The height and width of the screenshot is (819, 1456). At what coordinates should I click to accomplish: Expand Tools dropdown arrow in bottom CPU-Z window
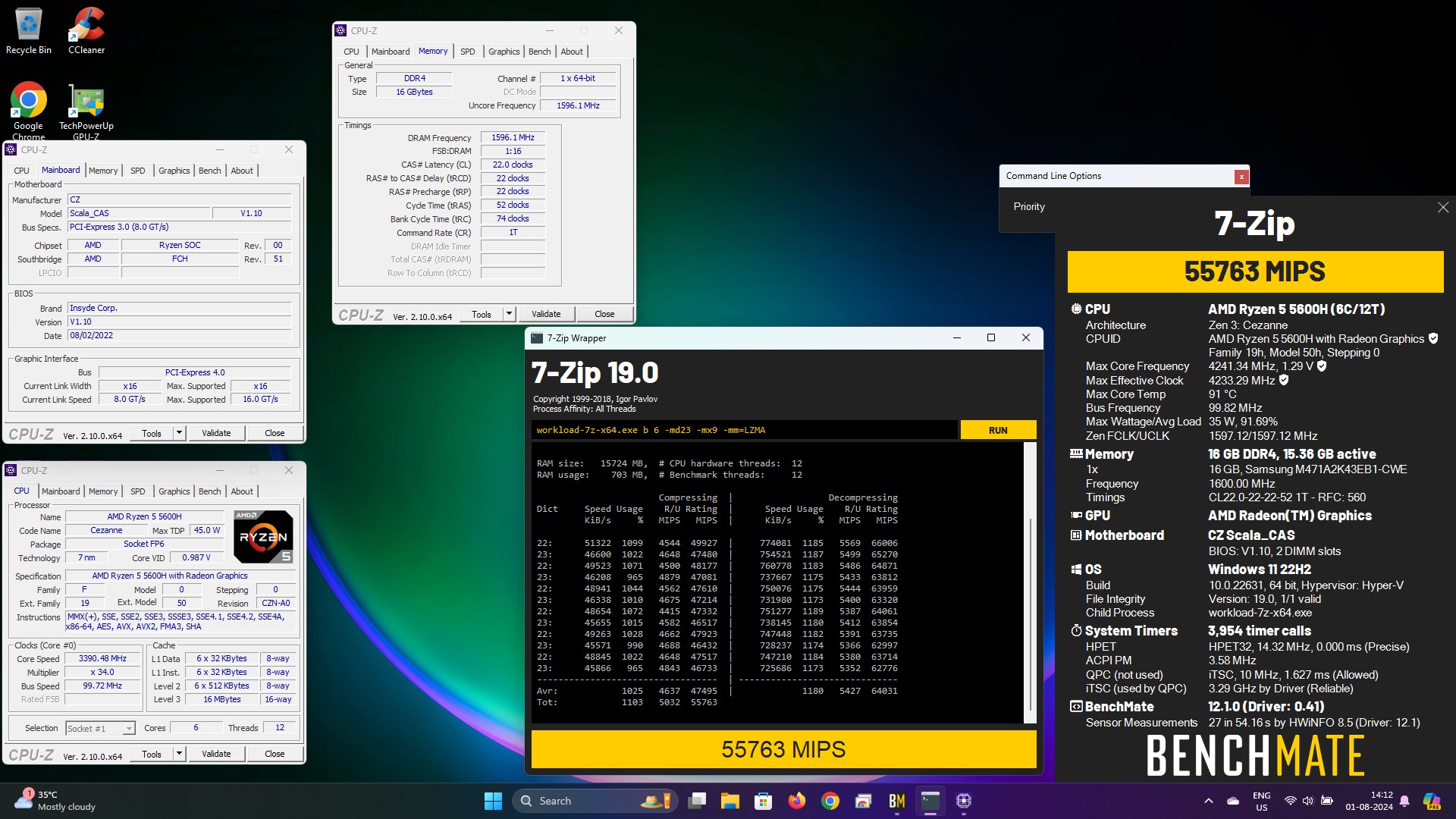pyautogui.click(x=180, y=754)
